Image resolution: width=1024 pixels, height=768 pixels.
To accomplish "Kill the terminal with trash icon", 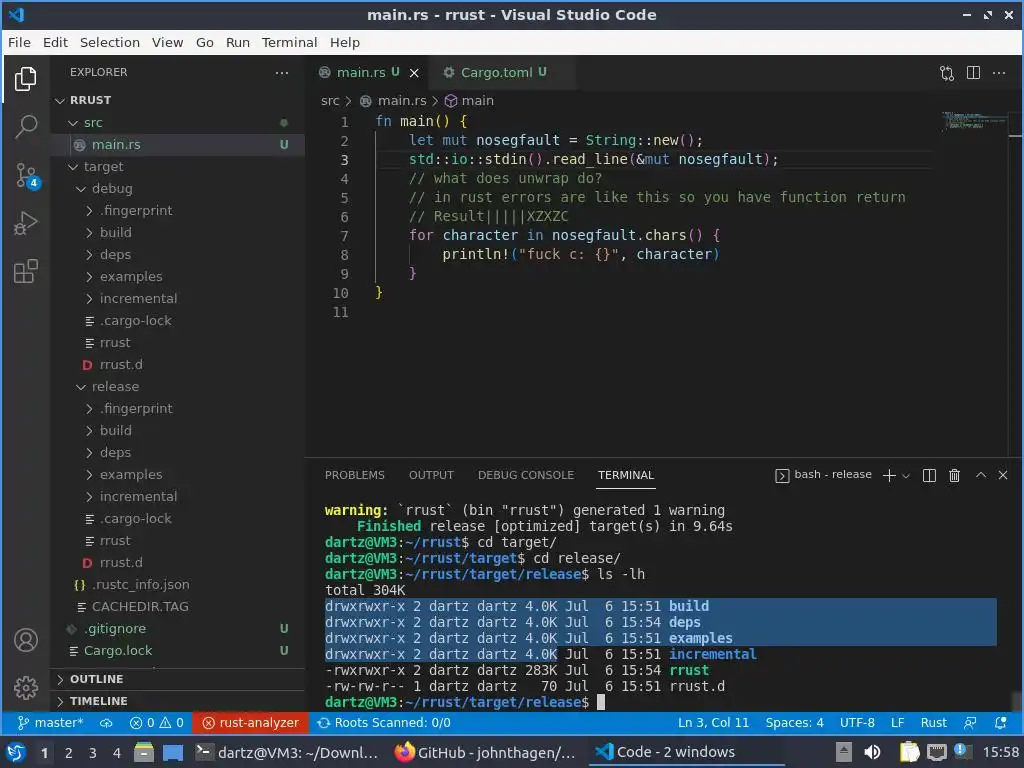I will click(954, 475).
